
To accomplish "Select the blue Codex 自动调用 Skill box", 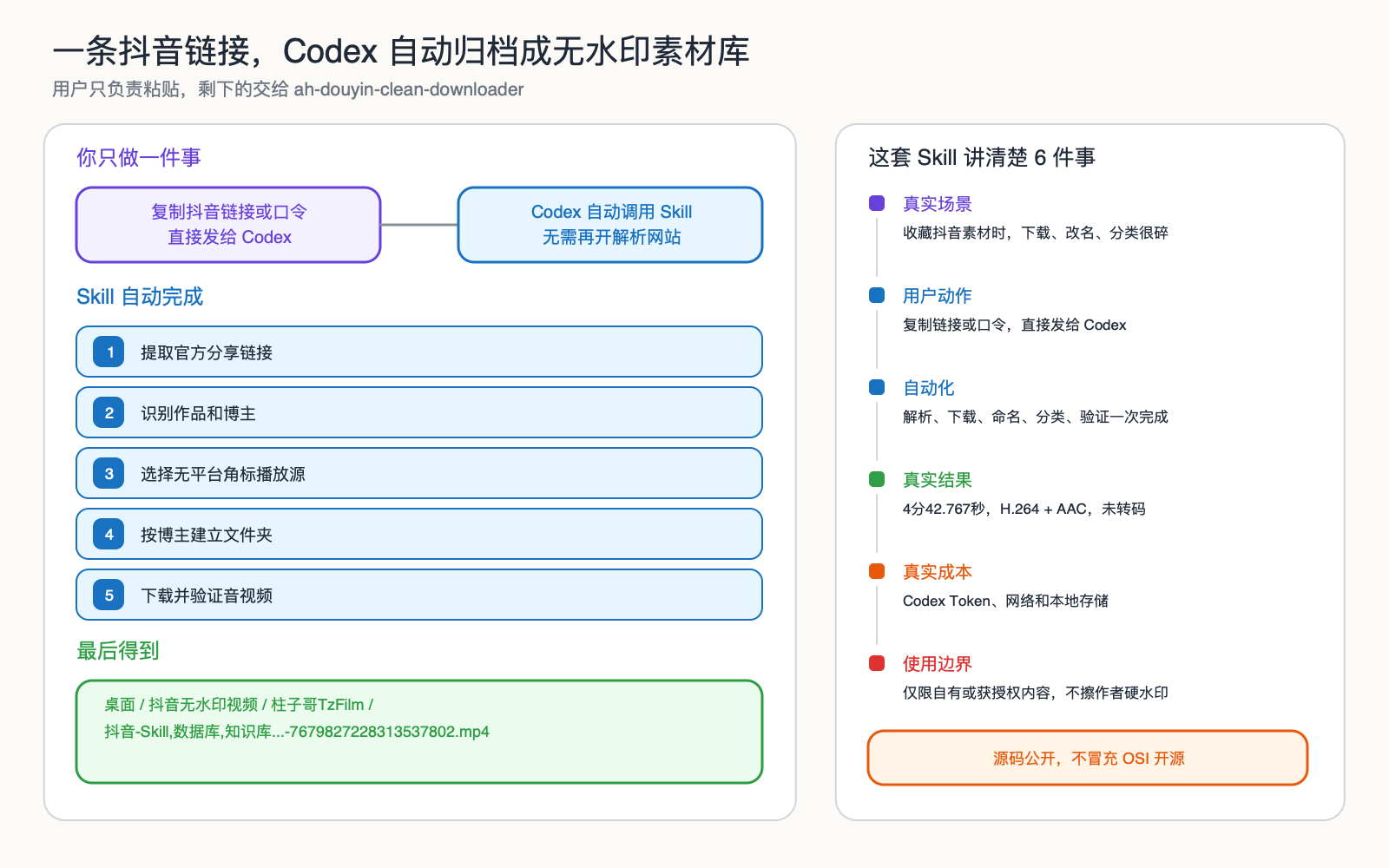I will coord(610,225).
